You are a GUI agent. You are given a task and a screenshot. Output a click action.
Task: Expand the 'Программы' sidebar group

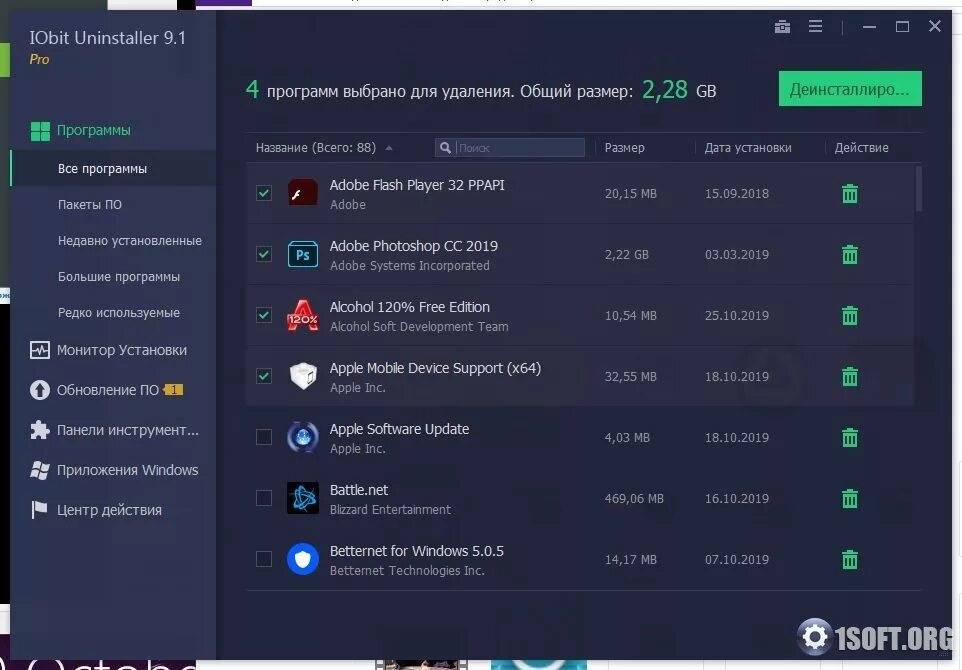[93, 130]
